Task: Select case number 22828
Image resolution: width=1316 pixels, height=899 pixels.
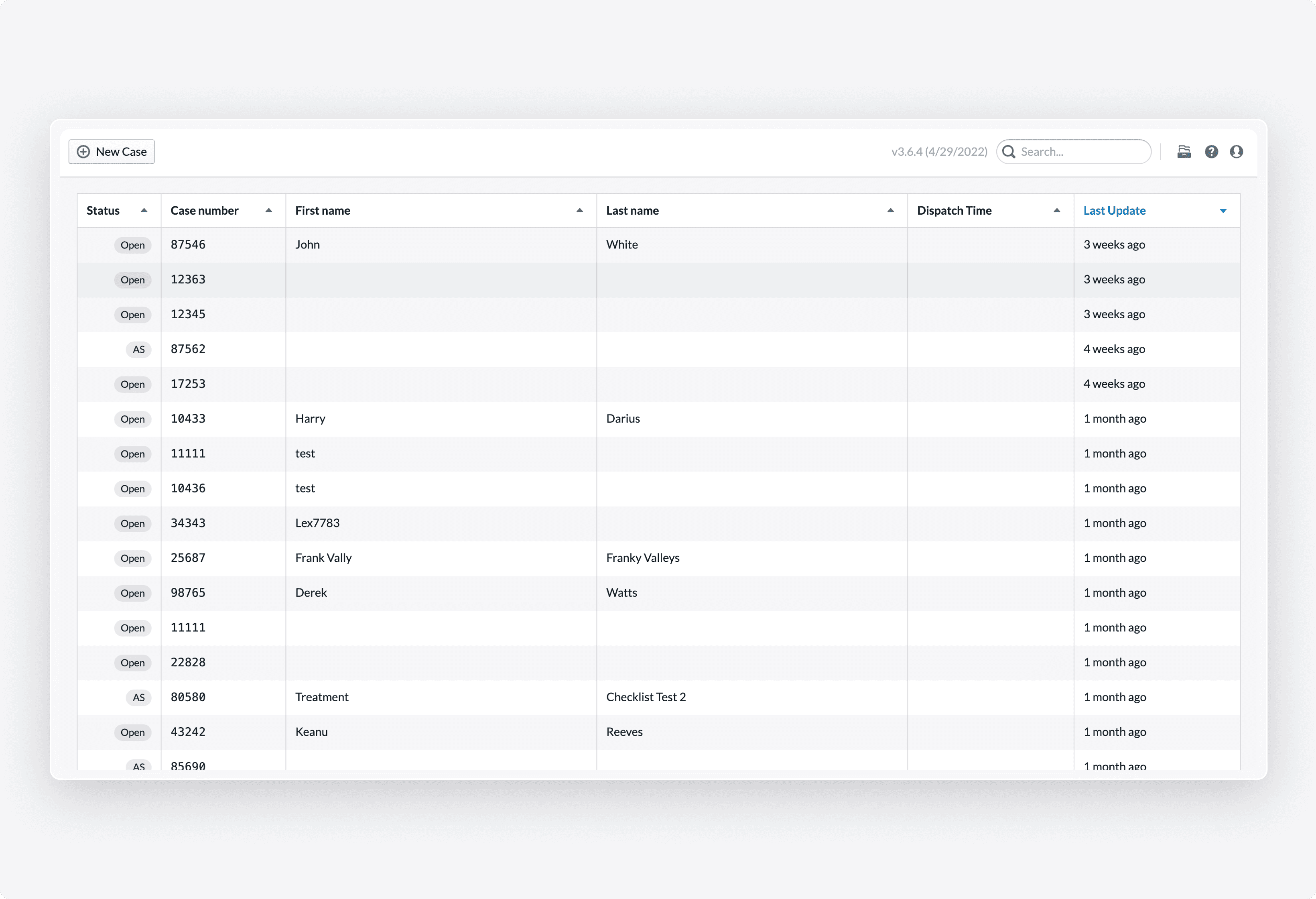Action: [x=188, y=663]
